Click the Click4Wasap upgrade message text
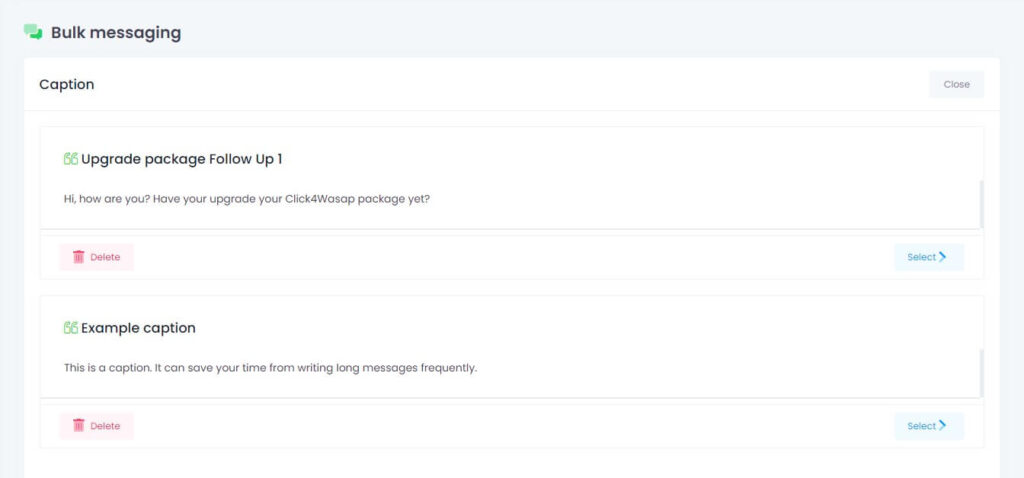 tap(247, 200)
